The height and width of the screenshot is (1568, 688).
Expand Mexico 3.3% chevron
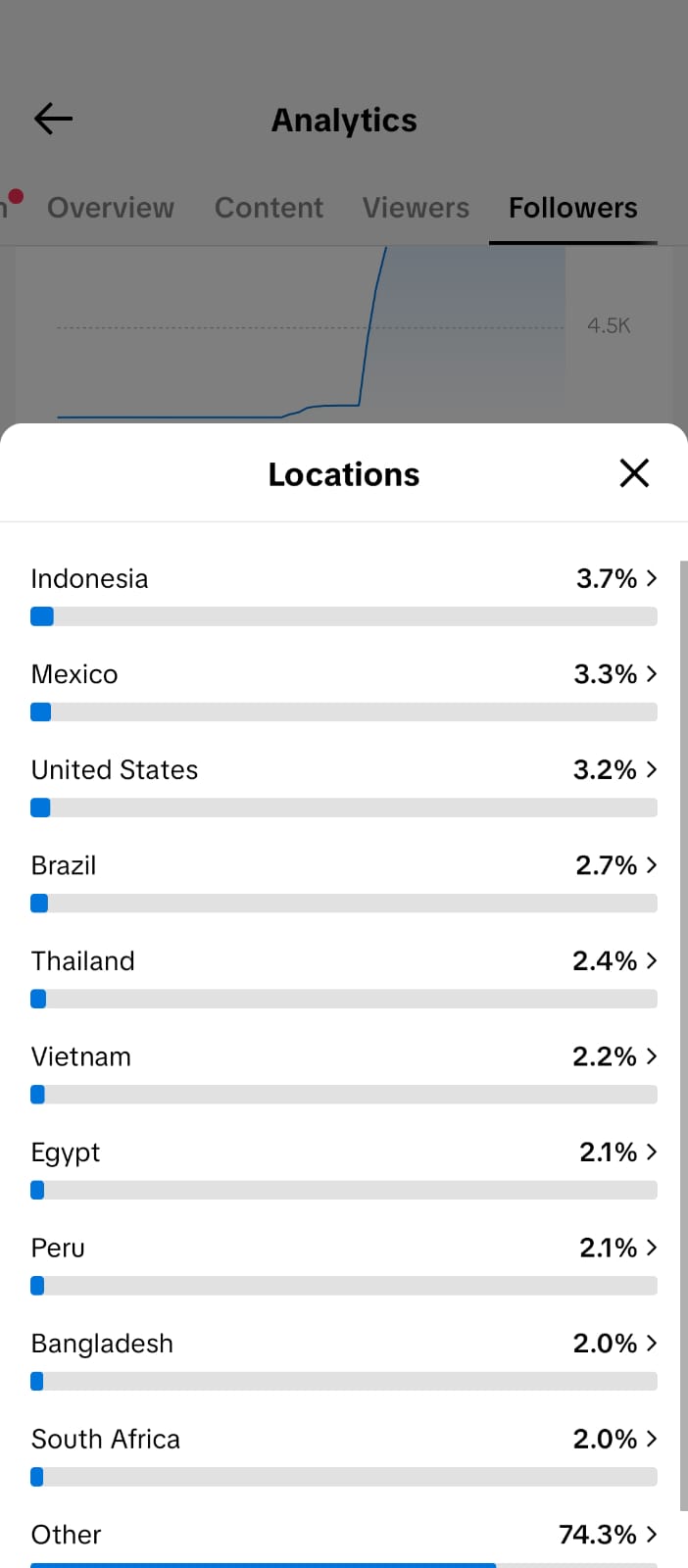(x=652, y=674)
